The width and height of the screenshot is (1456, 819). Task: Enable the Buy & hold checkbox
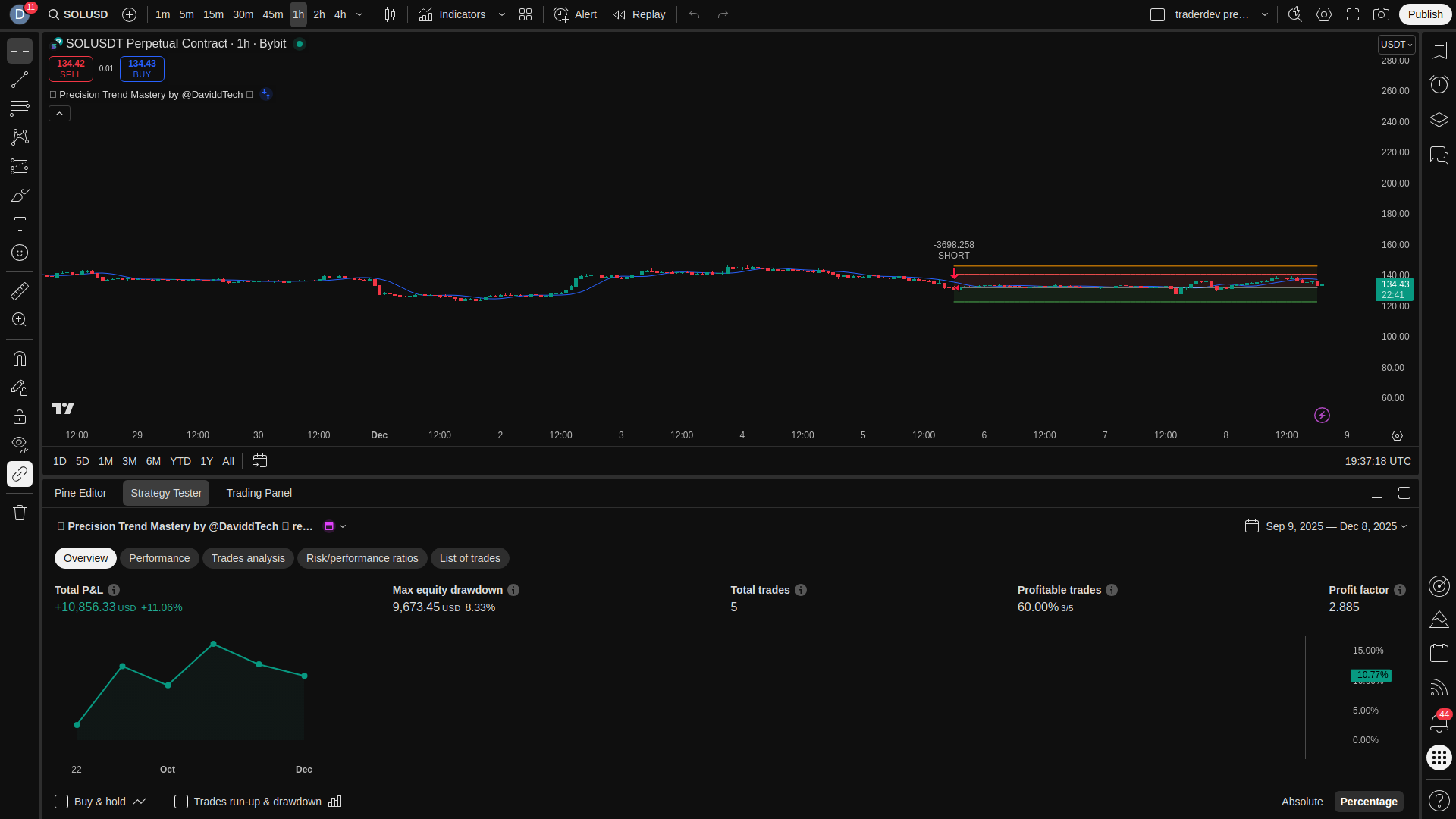click(x=61, y=802)
